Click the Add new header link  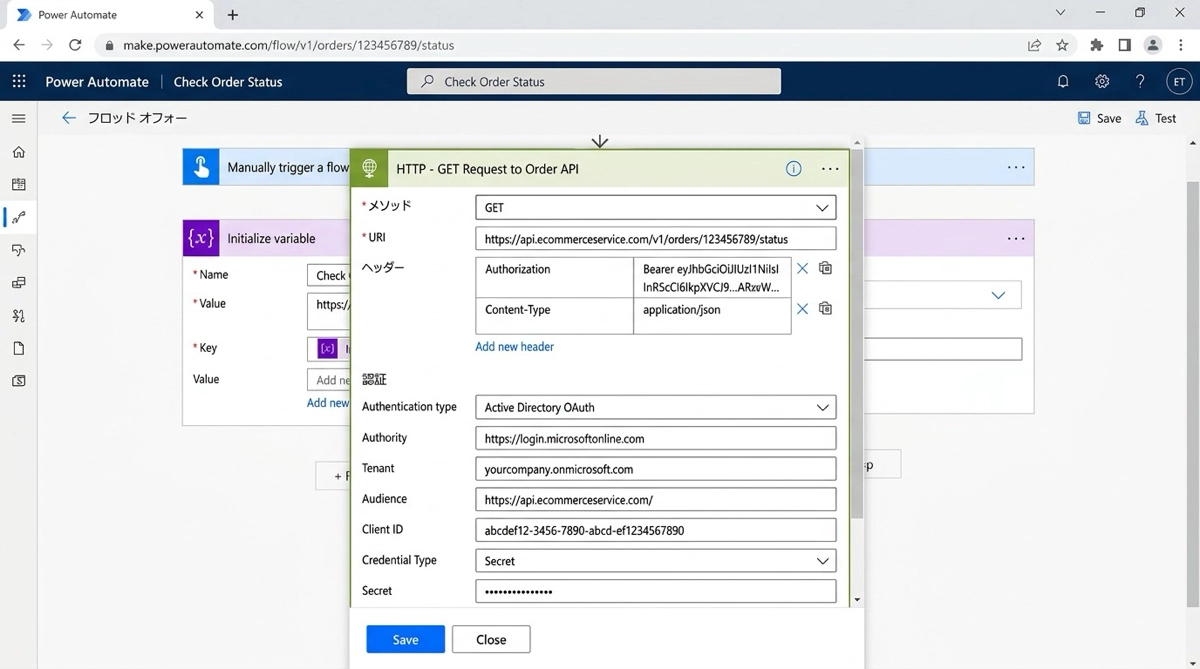point(514,347)
